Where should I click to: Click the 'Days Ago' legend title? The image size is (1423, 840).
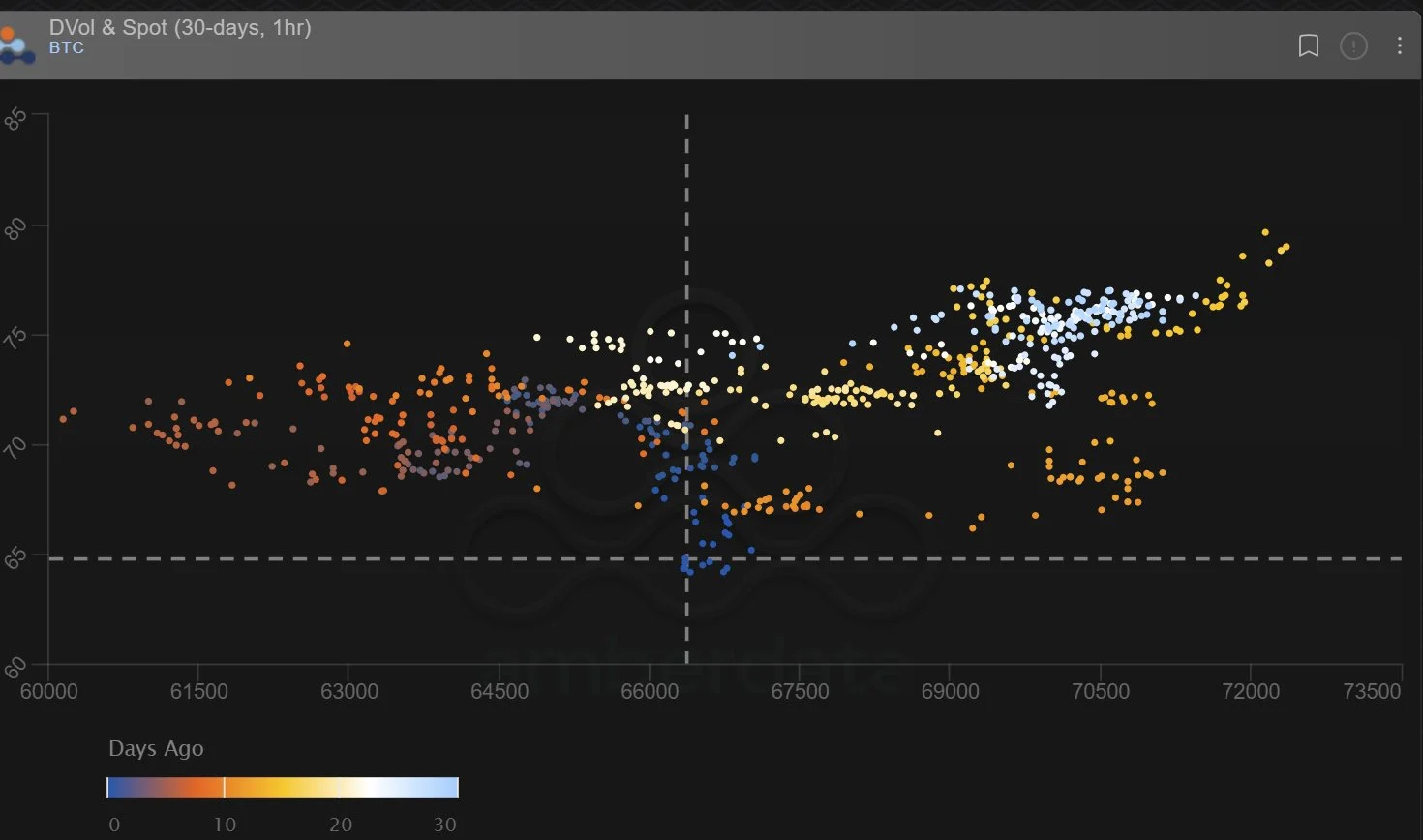pyautogui.click(x=156, y=748)
